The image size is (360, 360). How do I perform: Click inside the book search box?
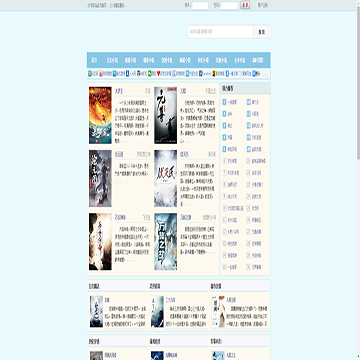221,32
